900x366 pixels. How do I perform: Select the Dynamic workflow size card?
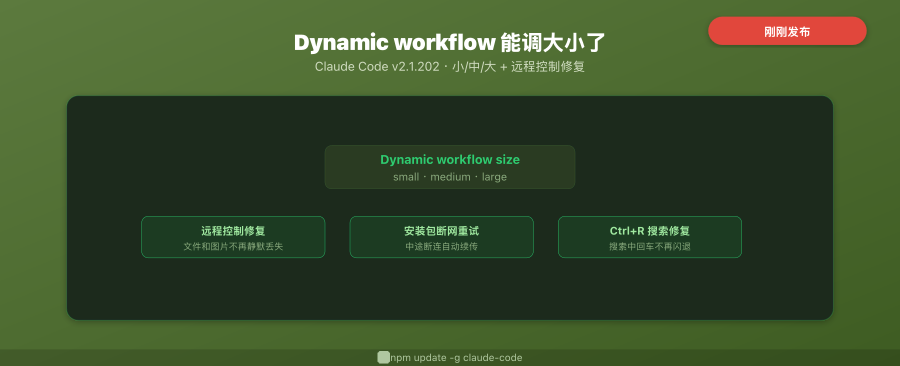point(449,167)
